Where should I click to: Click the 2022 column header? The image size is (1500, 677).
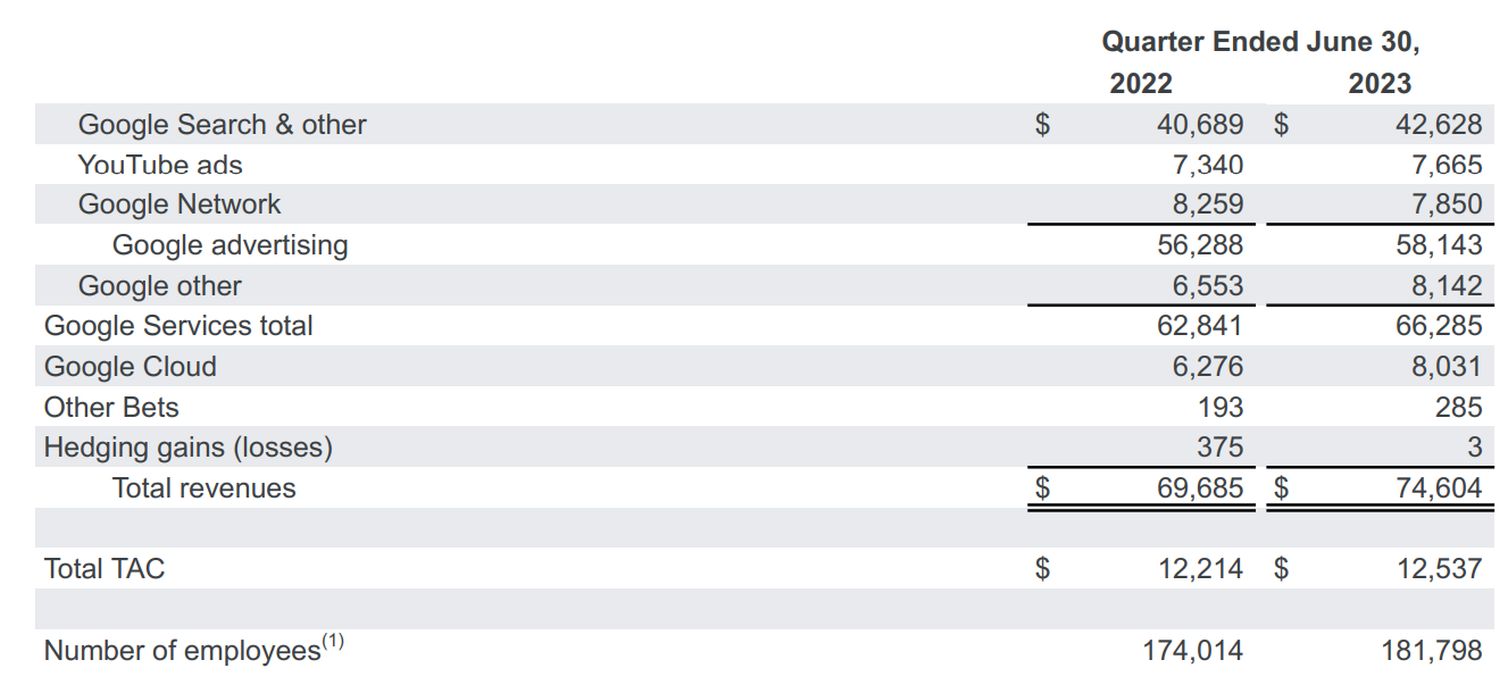[1141, 83]
